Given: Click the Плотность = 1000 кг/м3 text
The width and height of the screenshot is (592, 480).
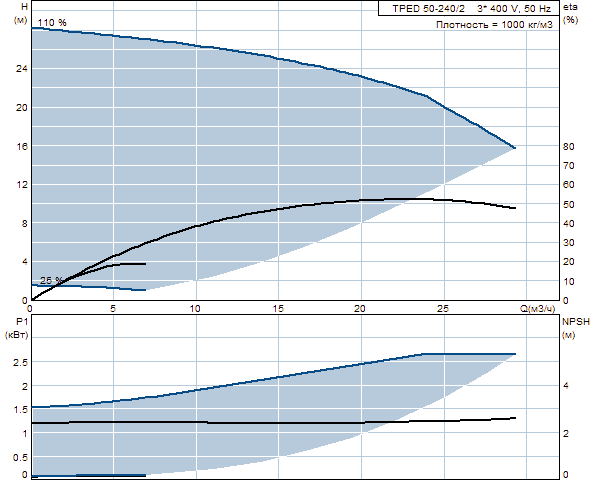Looking at the screenshot, I should [494, 25].
